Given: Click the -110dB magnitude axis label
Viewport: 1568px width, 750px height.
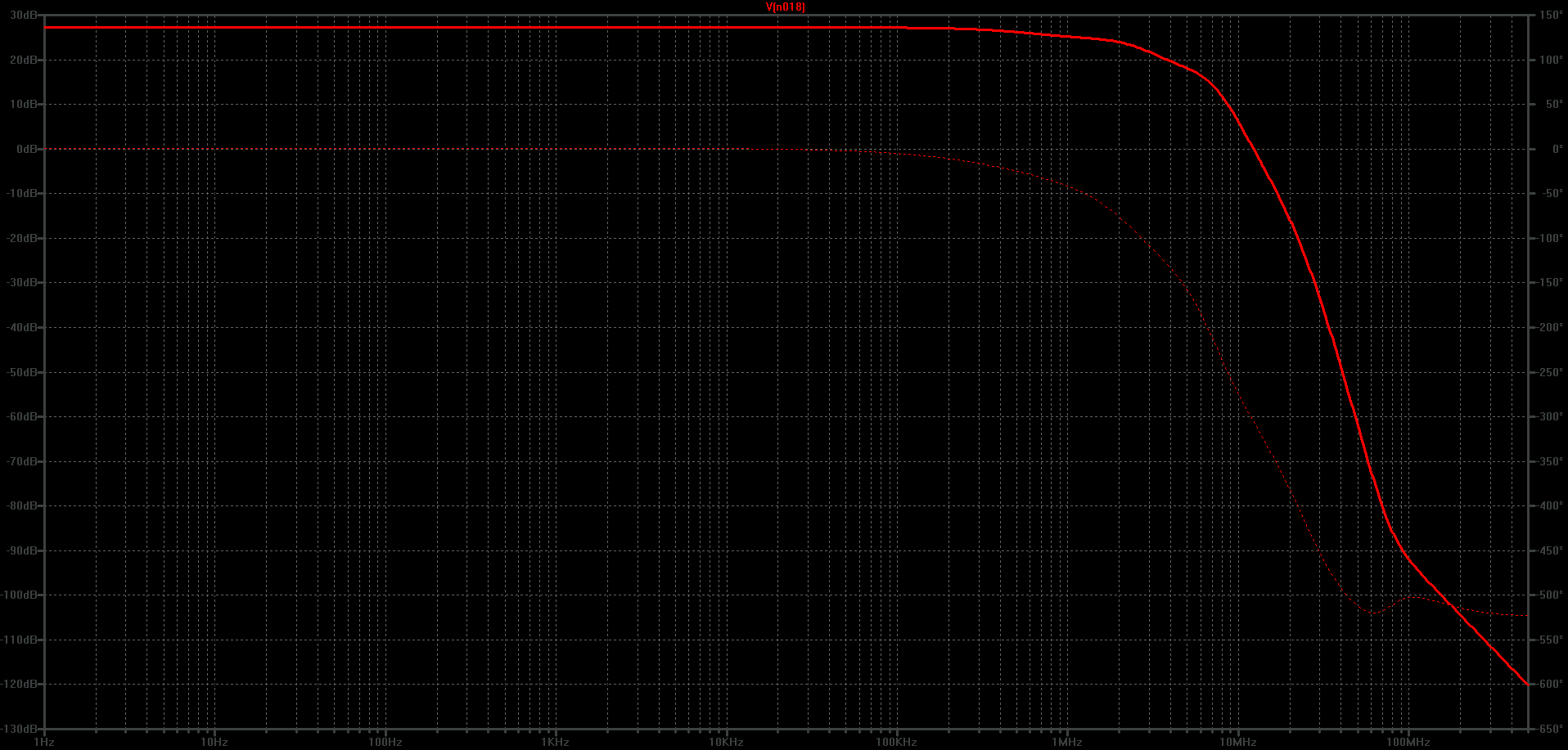Looking at the screenshot, I should [x=20, y=640].
